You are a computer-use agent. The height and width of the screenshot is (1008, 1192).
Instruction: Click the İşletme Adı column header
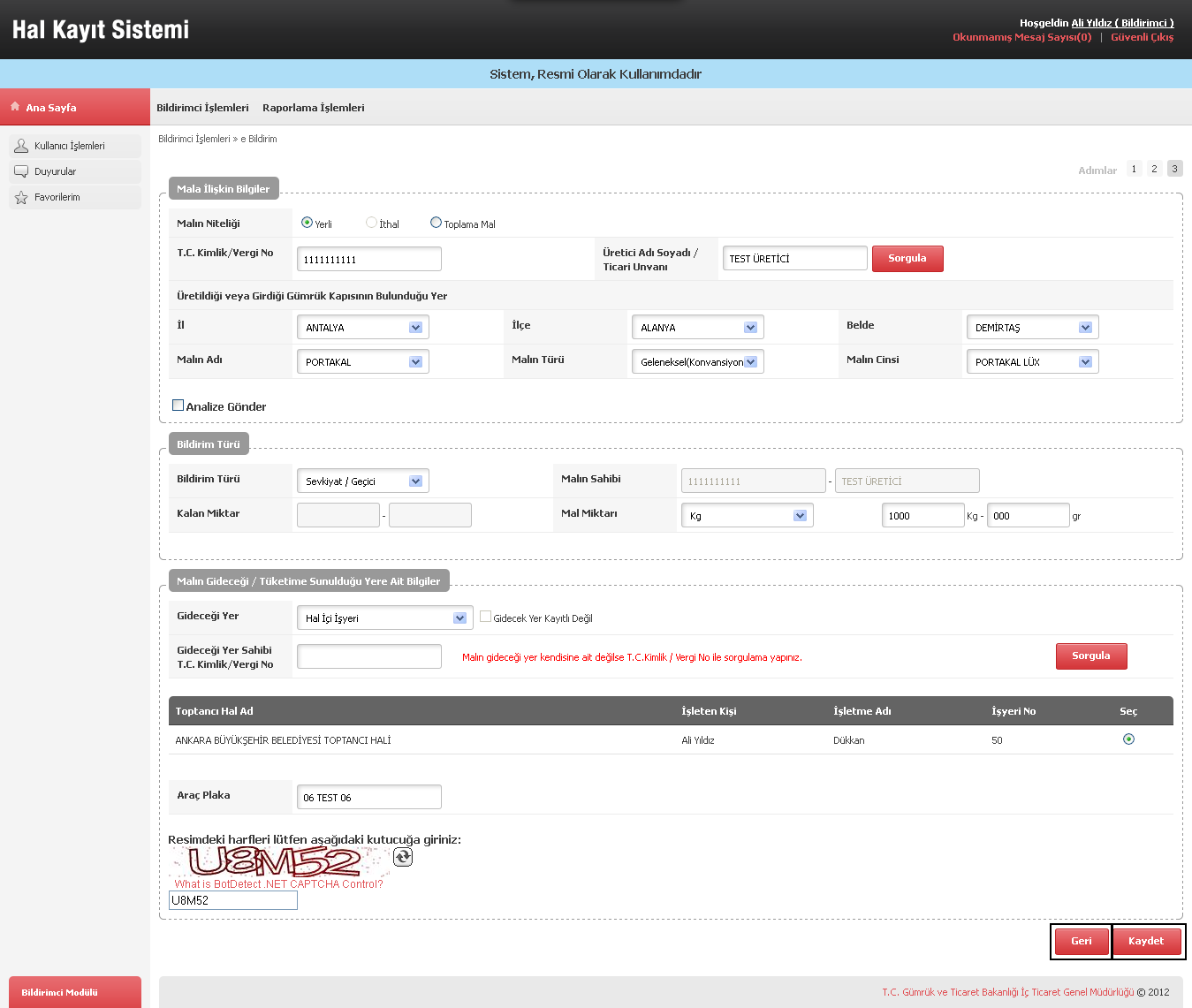[862, 711]
